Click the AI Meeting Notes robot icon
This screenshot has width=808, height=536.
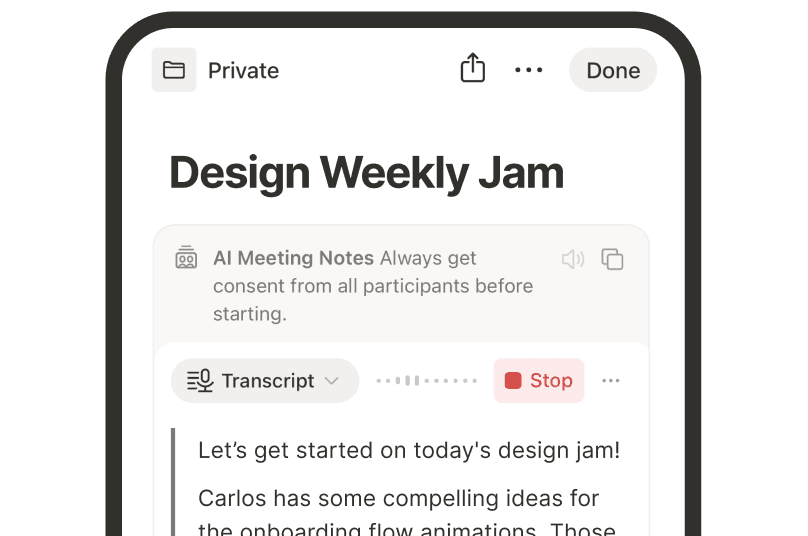186,258
